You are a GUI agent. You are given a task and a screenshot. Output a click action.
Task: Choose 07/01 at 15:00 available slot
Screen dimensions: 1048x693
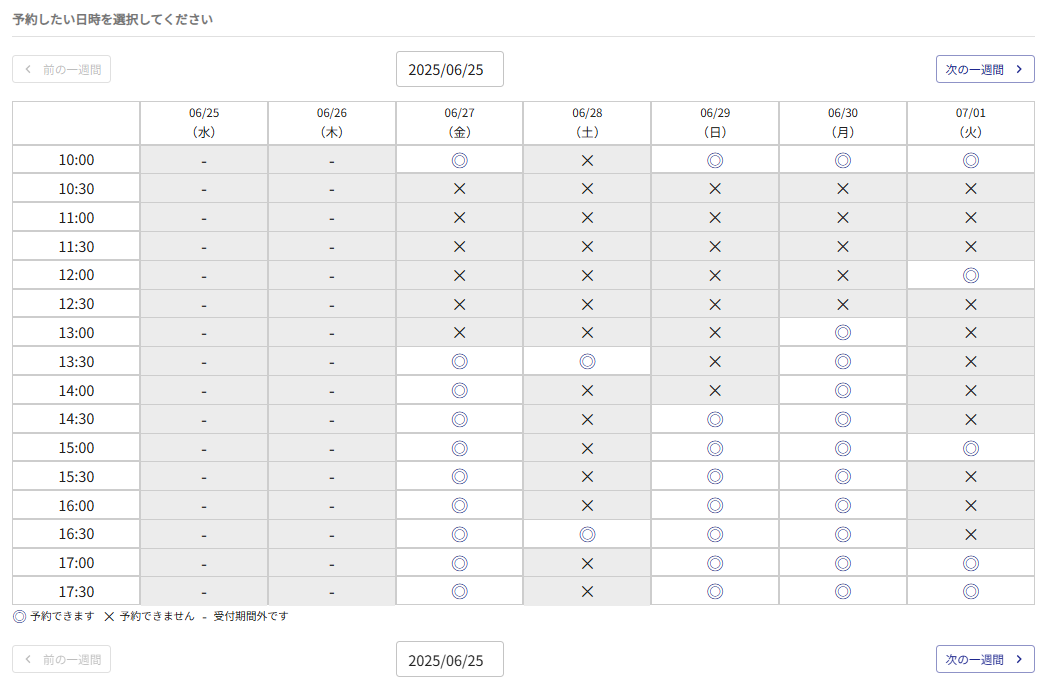[970, 448]
